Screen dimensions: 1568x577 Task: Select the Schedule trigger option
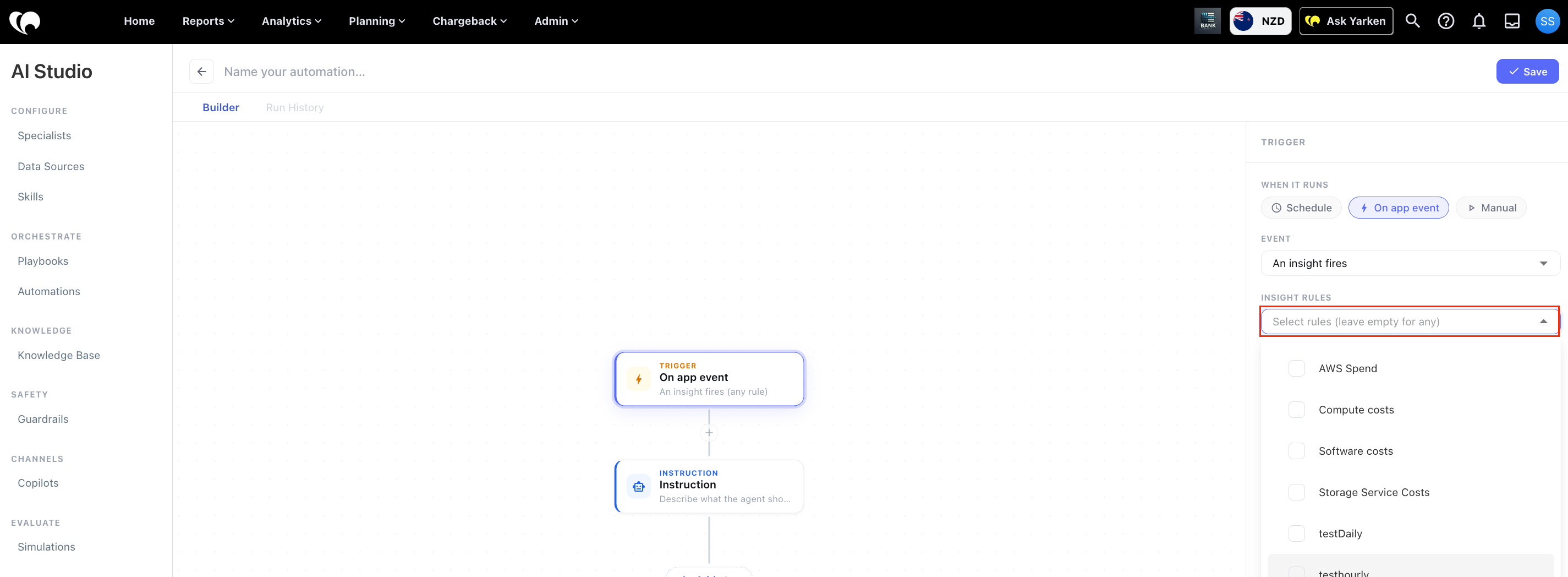pyautogui.click(x=1301, y=208)
